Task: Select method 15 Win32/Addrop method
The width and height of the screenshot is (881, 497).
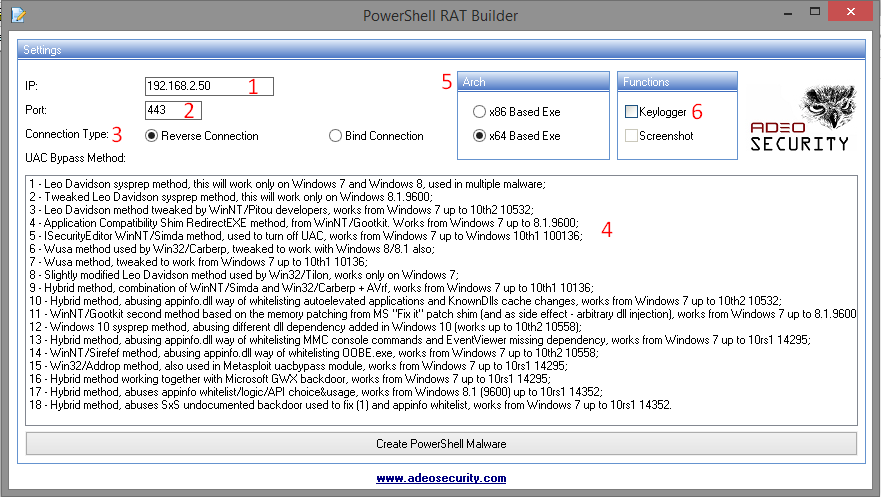Action: click(298, 366)
